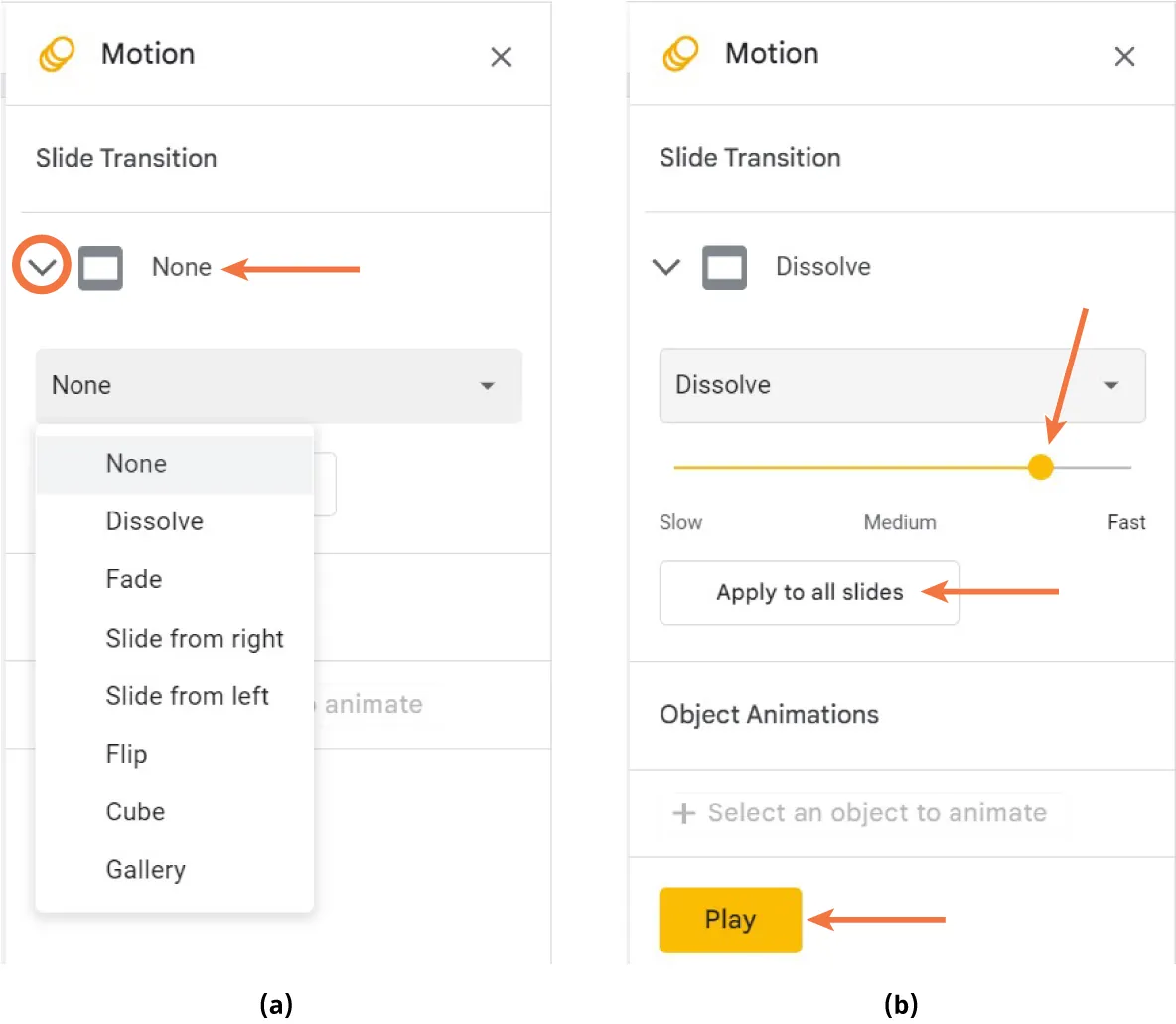Choose Slide from right transition
The height and width of the screenshot is (1024, 1176).
coord(195,638)
